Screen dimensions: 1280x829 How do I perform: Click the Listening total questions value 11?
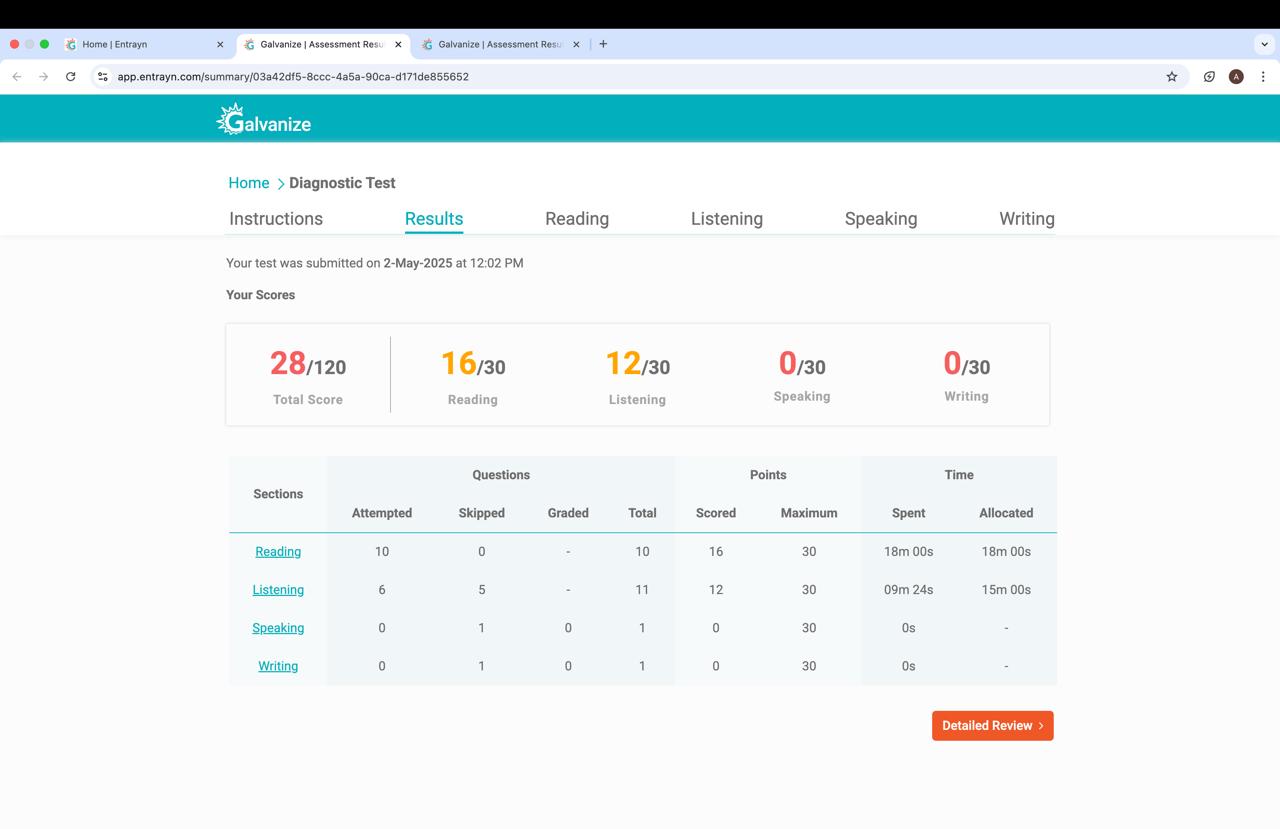pos(642,590)
